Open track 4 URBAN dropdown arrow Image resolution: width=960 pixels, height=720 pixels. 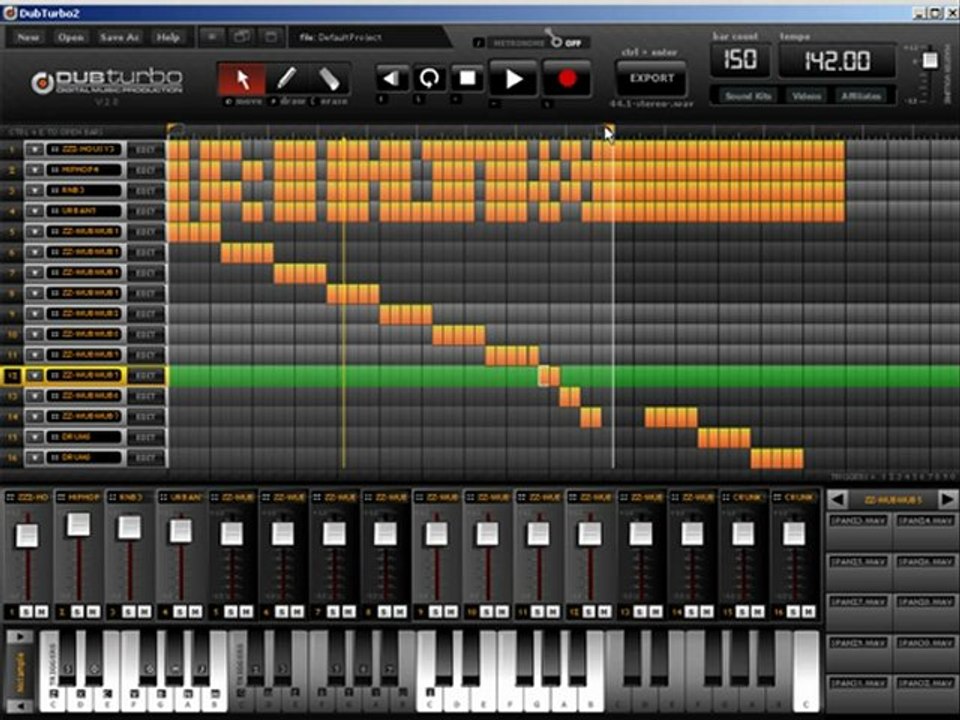(34, 211)
